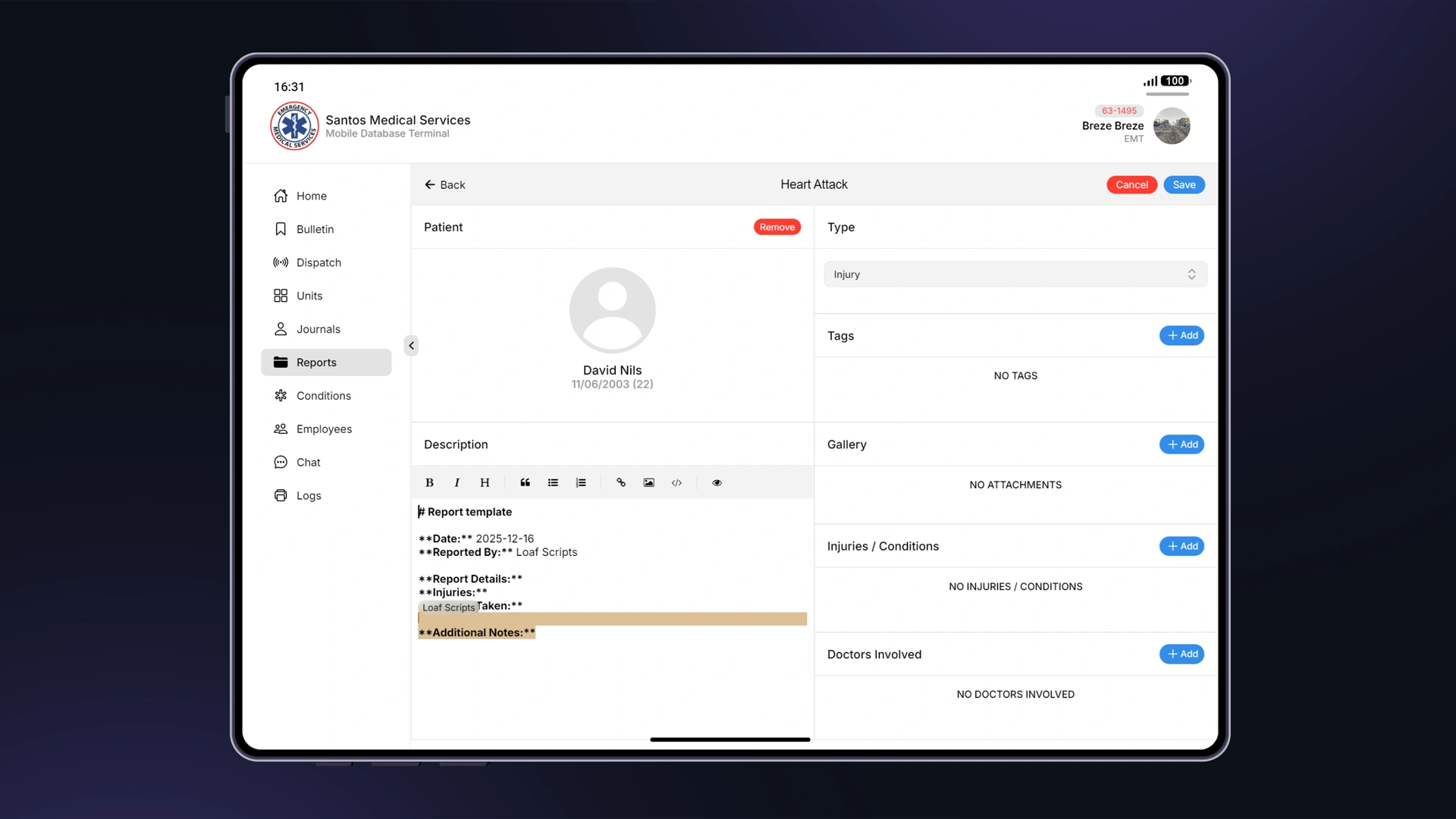Apply italic formatting in description toolbar

click(x=457, y=482)
